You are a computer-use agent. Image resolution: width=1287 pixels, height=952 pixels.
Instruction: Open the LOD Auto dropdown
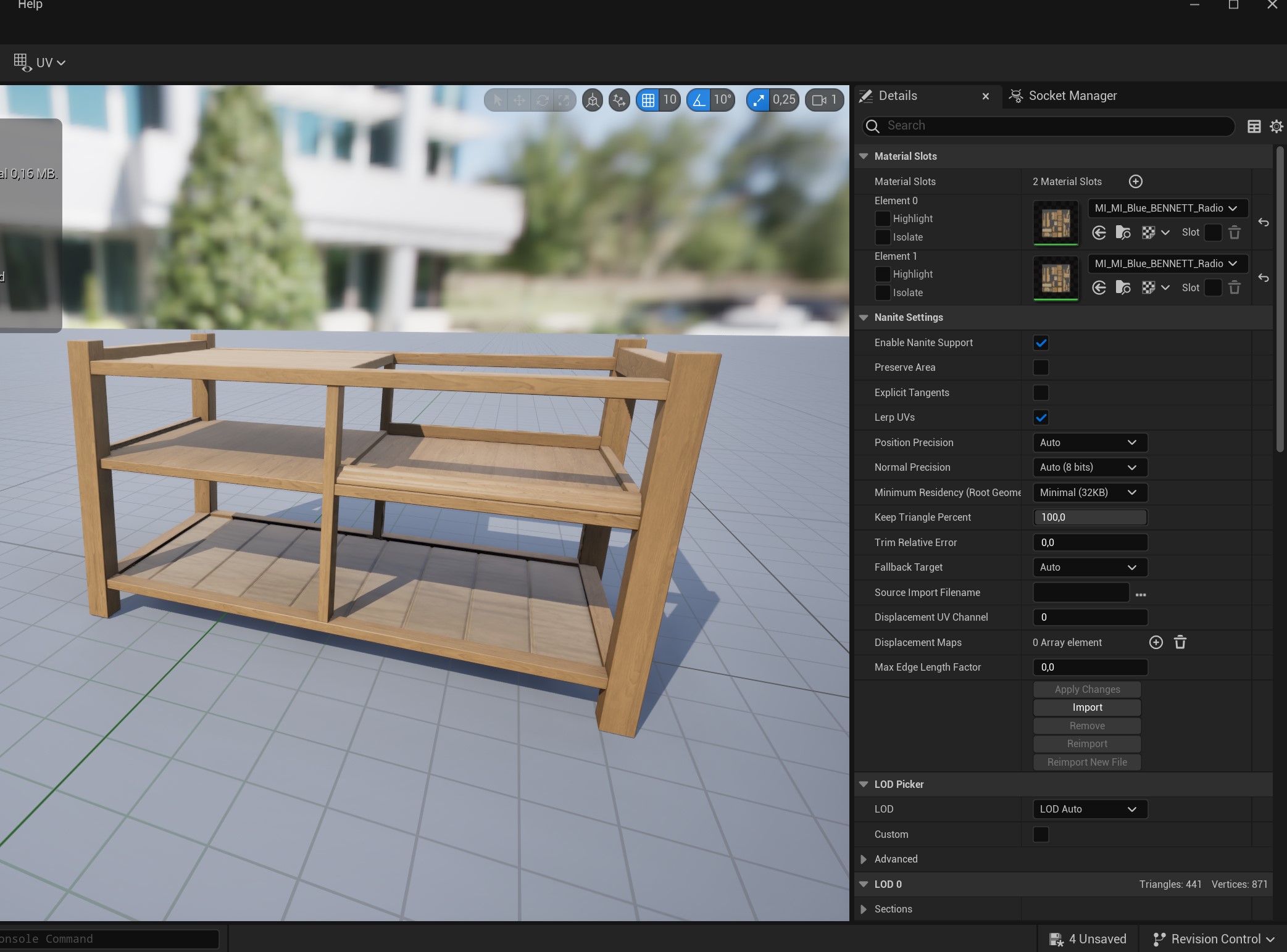click(1089, 809)
